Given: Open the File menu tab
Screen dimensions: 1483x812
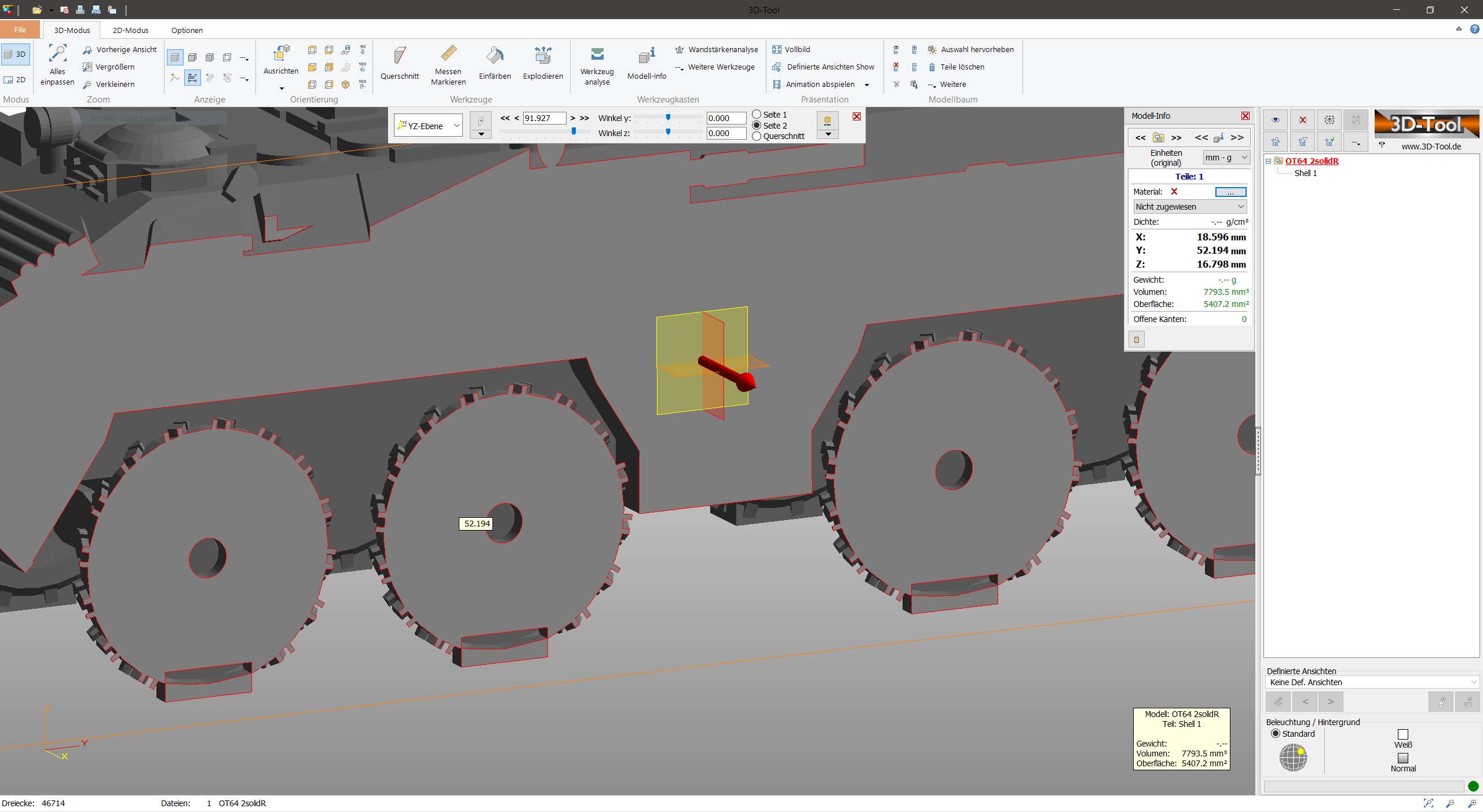Looking at the screenshot, I should 20,30.
